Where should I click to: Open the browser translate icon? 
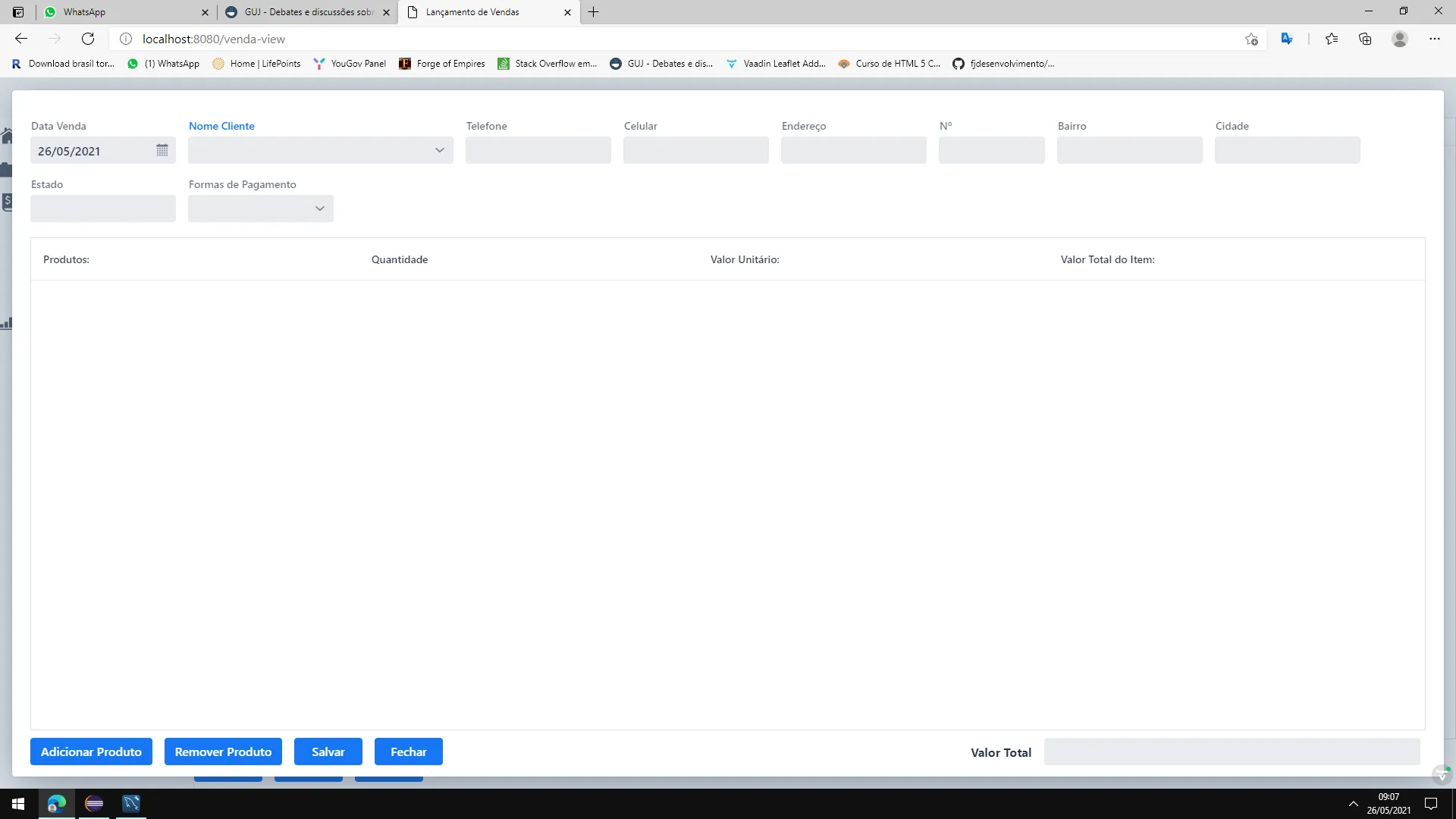tap(1287, 39)
